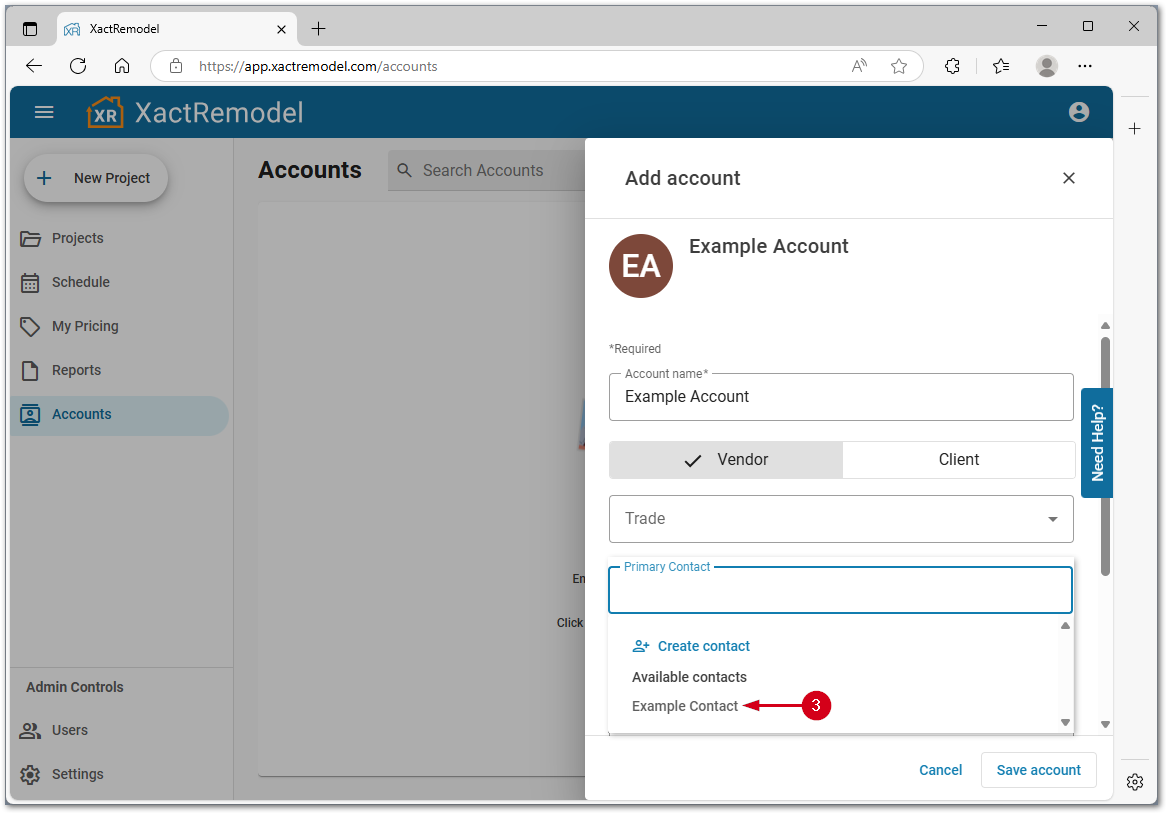Click the Accounts contact-card icon

(x=31, y=414)
